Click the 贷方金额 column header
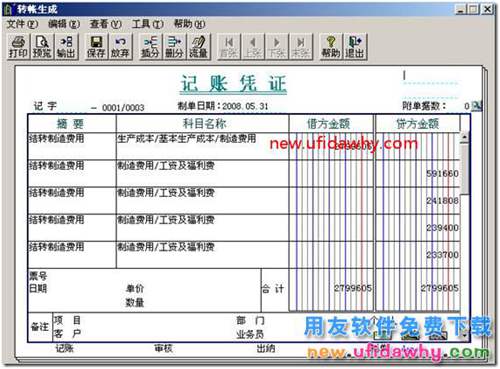The width and height of the screenshot is (500, 369). [x=418, y=124]
